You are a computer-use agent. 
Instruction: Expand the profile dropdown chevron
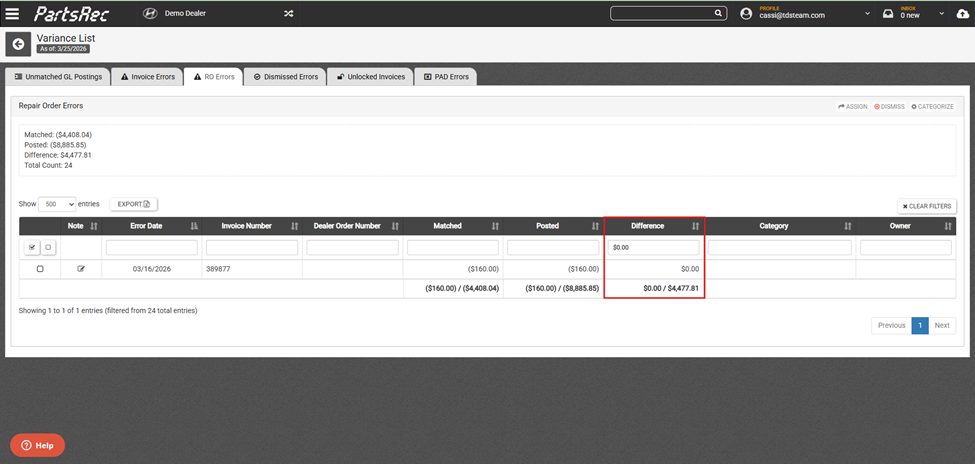867,14
